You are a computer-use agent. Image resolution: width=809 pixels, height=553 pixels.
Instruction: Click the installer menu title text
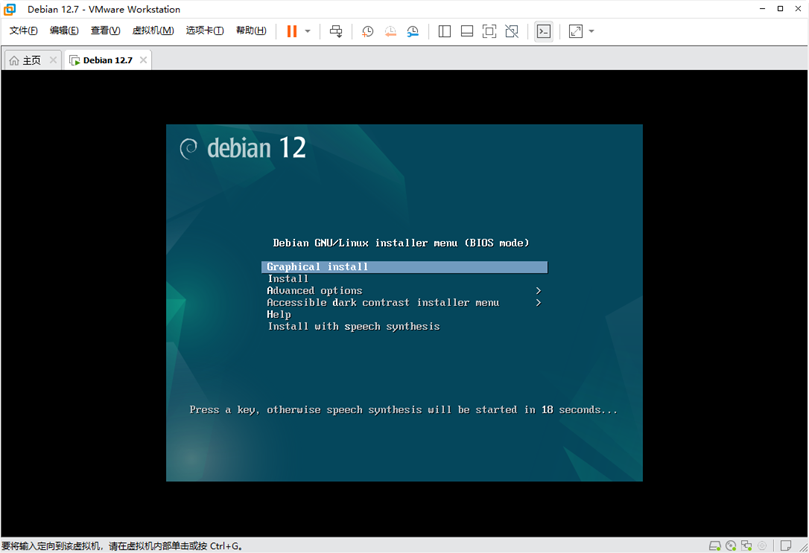tap(401, 243)
